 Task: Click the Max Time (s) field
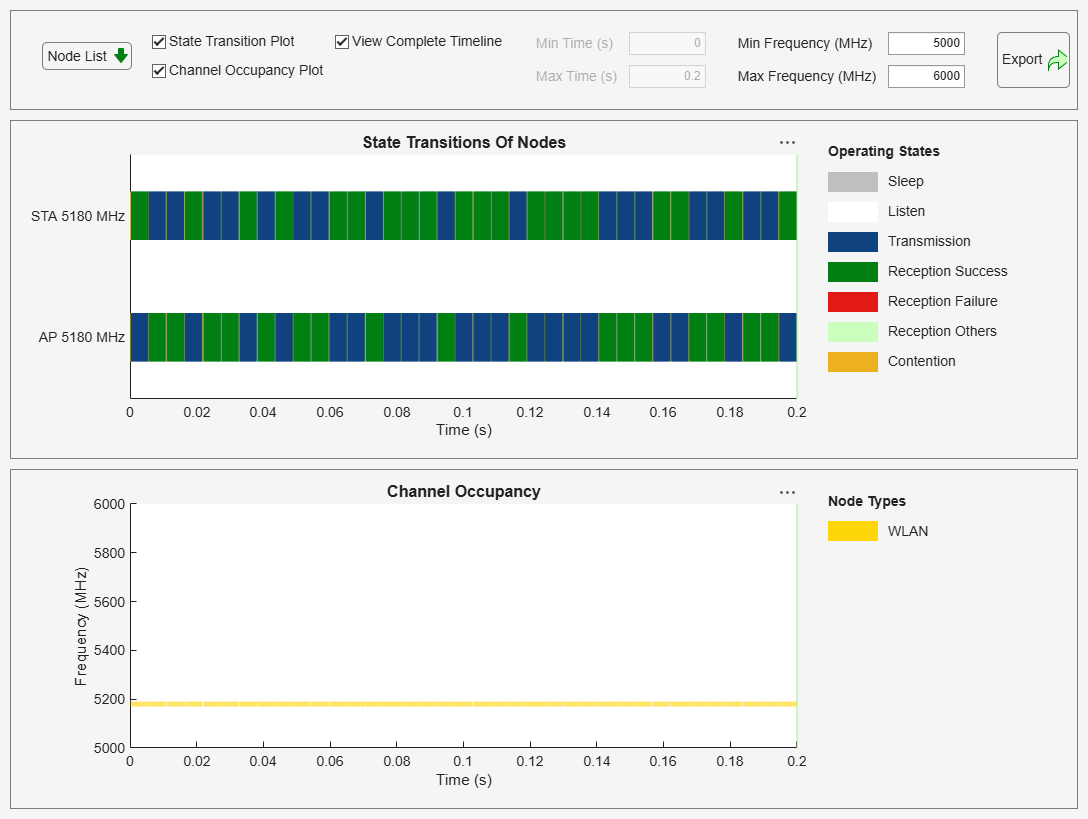(x=666, y=75)
